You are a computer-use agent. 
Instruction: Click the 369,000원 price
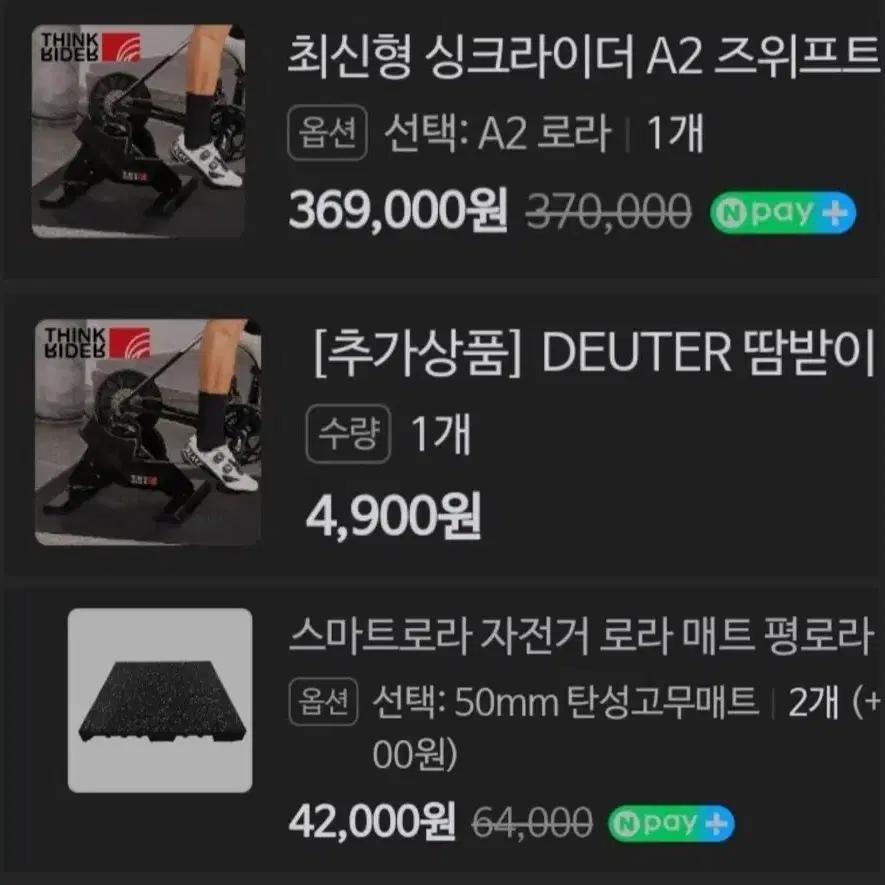[398, 210]
